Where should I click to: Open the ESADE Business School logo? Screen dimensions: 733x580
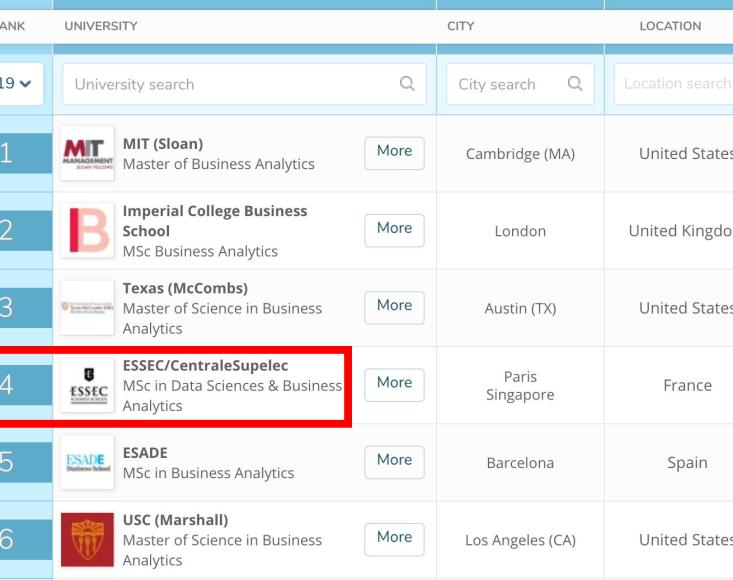[87, 462]
